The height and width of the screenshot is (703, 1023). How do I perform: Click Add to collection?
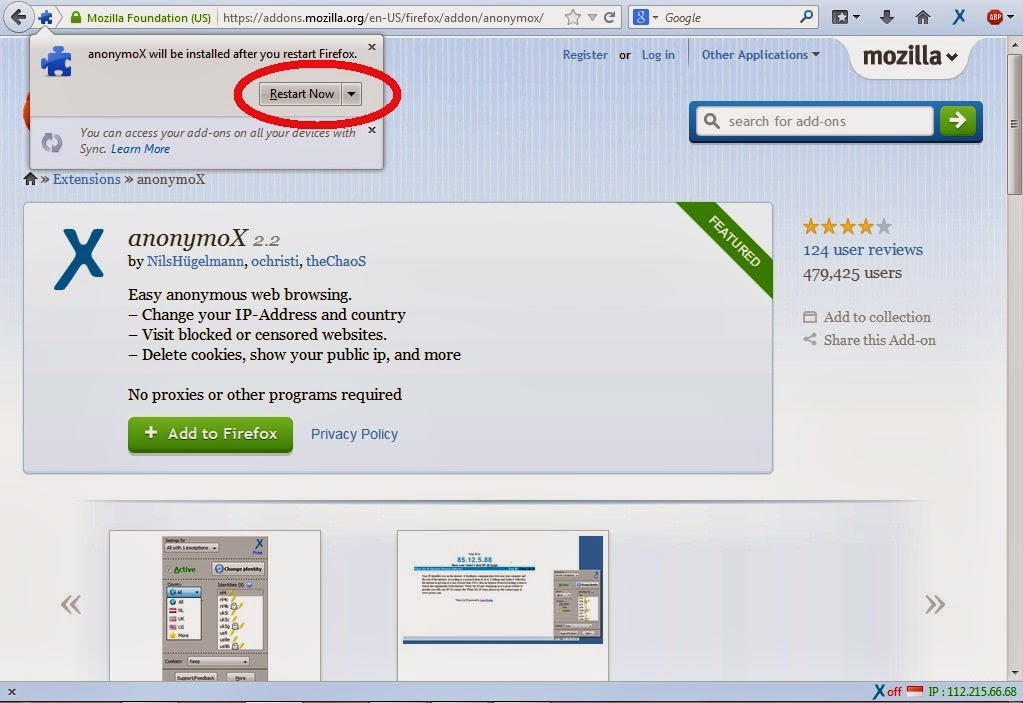(867, 317)
